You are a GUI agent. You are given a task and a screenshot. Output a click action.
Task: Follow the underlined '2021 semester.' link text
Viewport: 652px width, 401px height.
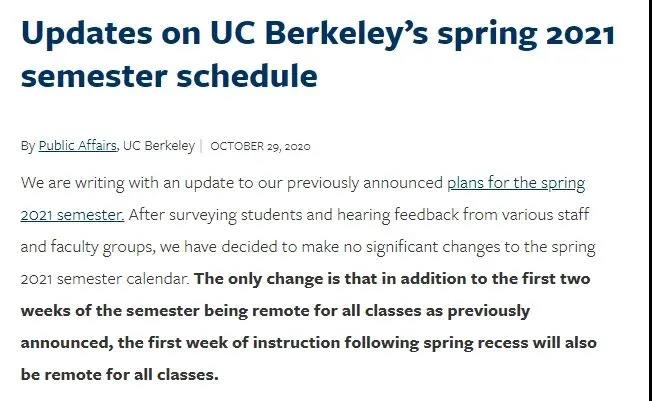(x=72, y=215)
